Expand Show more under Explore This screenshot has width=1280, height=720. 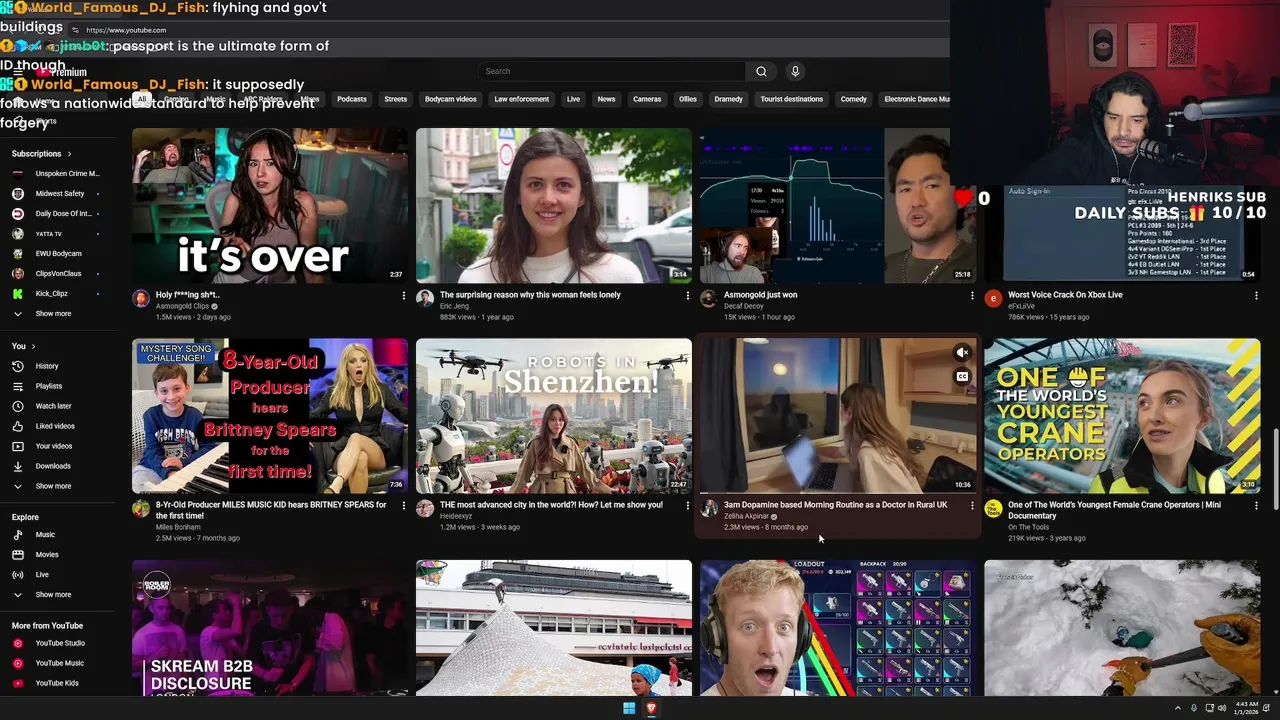pyautogui.click(x=53, y=595)
